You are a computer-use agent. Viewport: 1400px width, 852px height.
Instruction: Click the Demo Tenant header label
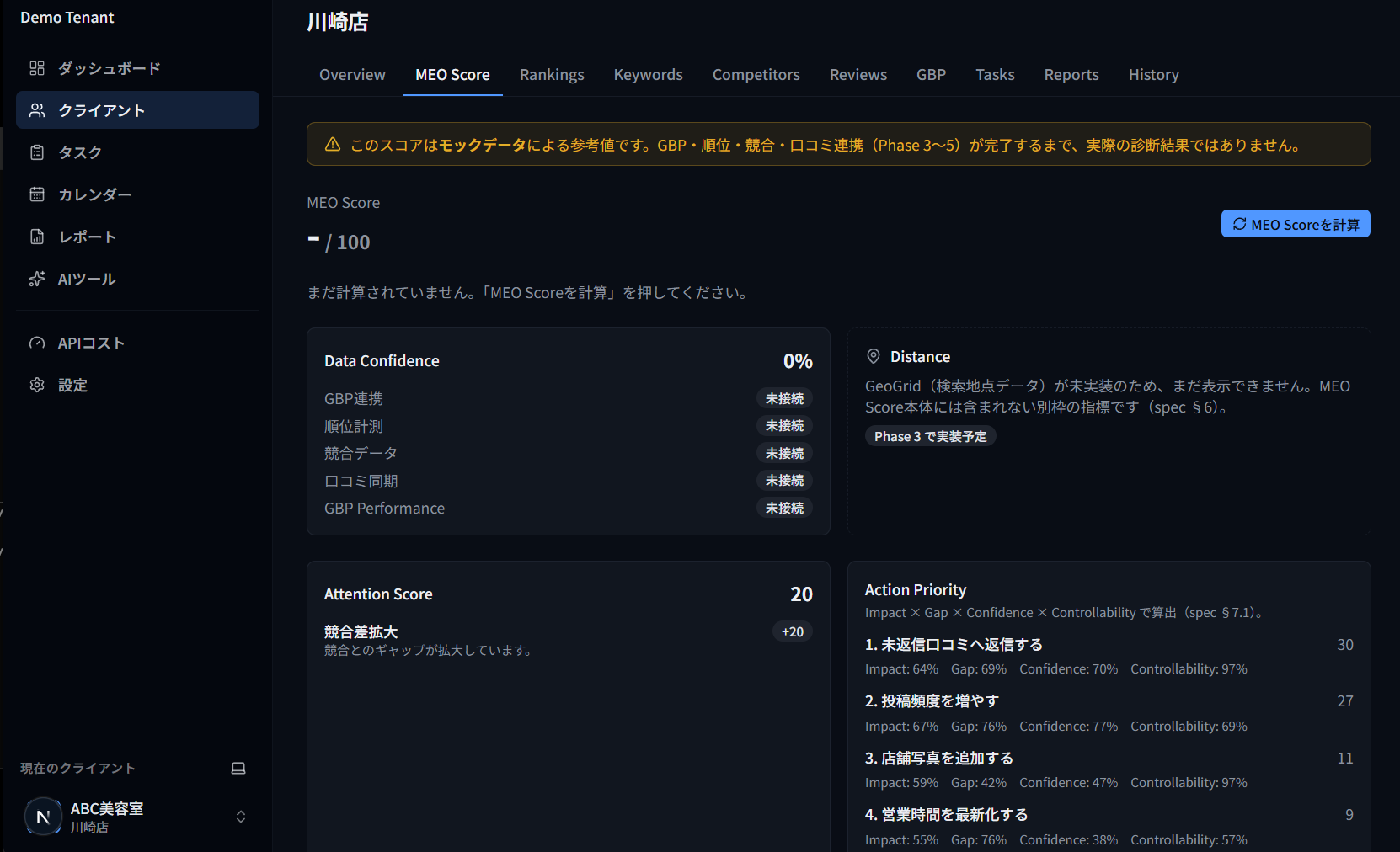coord(67,18)
